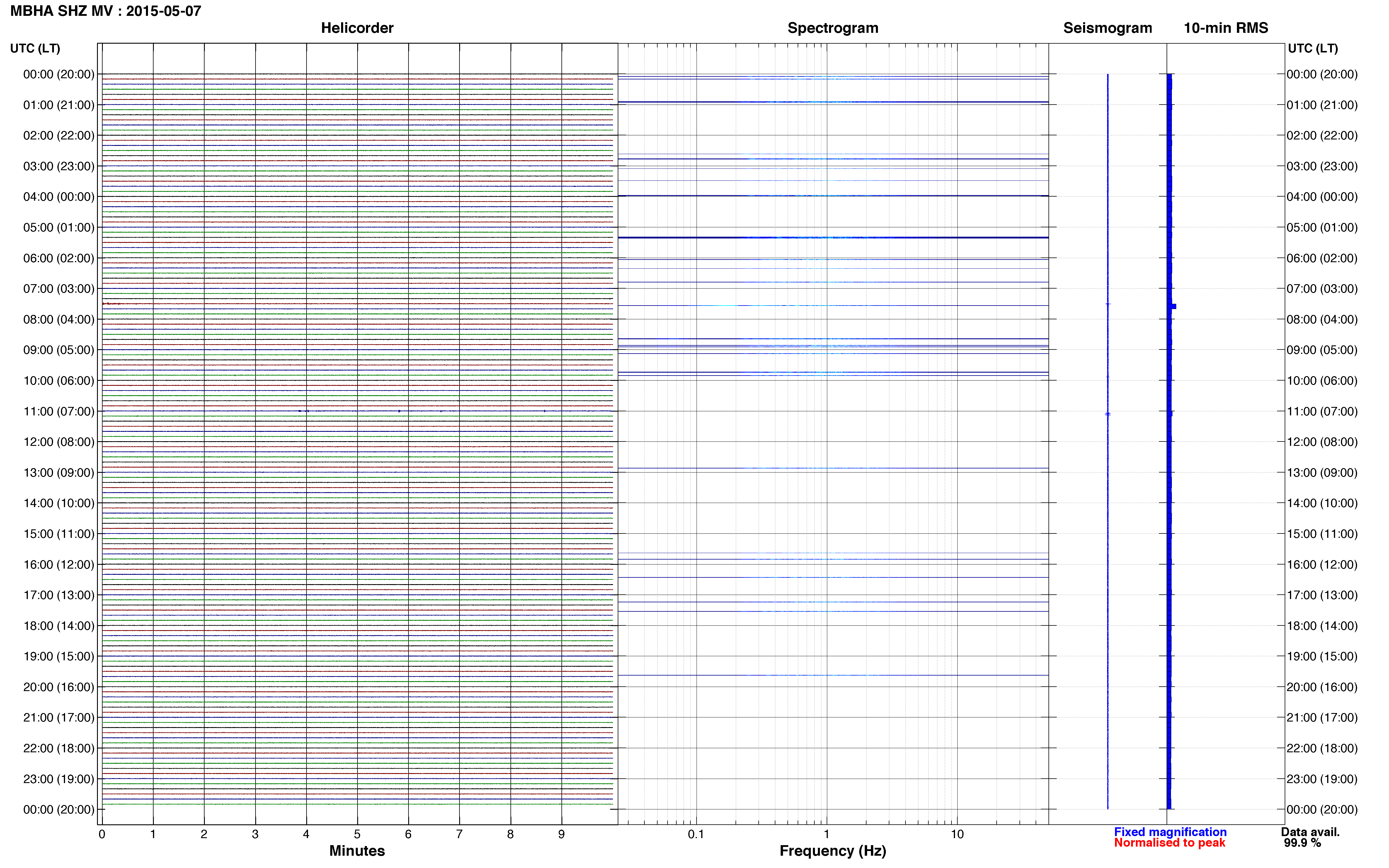The image size is (1389, 868).
Task: Click the Fixed magnification legend text
Action: (1170, 832)
